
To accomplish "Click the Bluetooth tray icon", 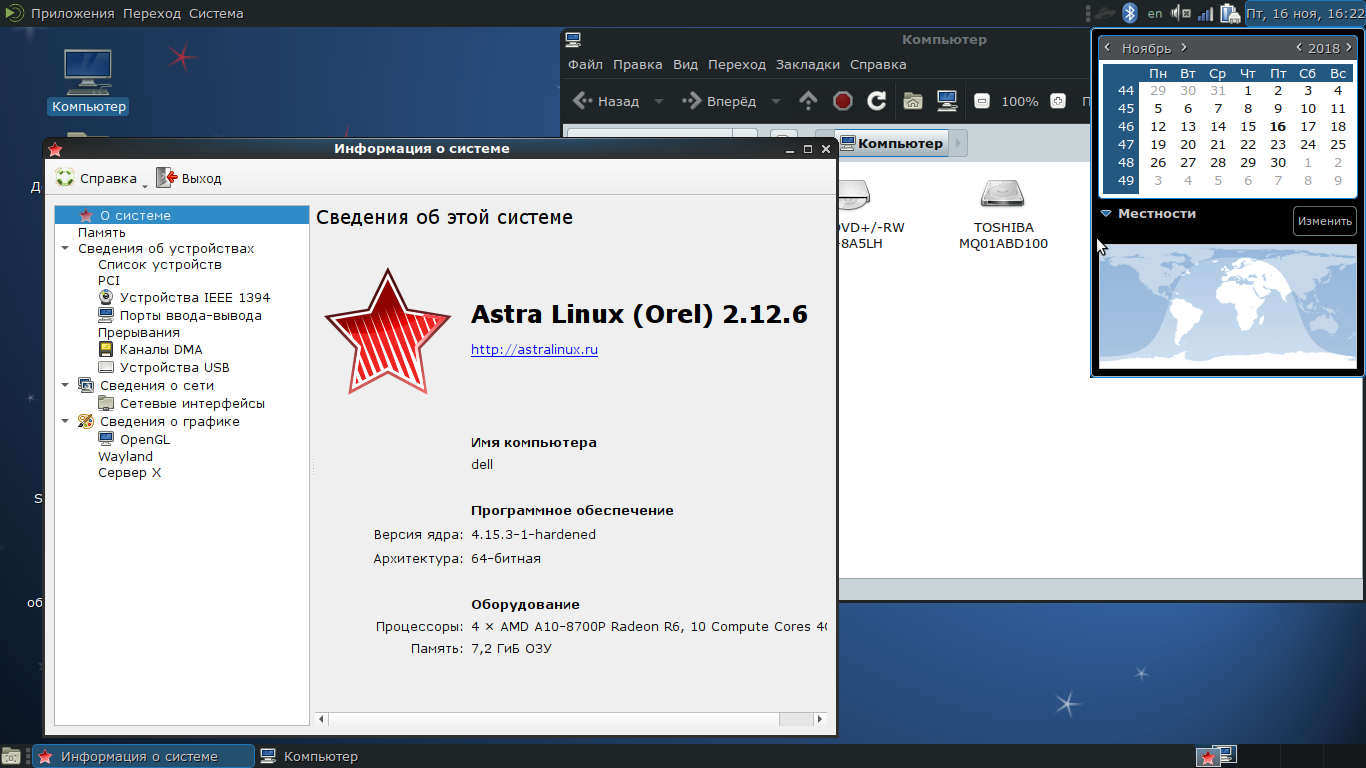I will (x=1130, y=13).
